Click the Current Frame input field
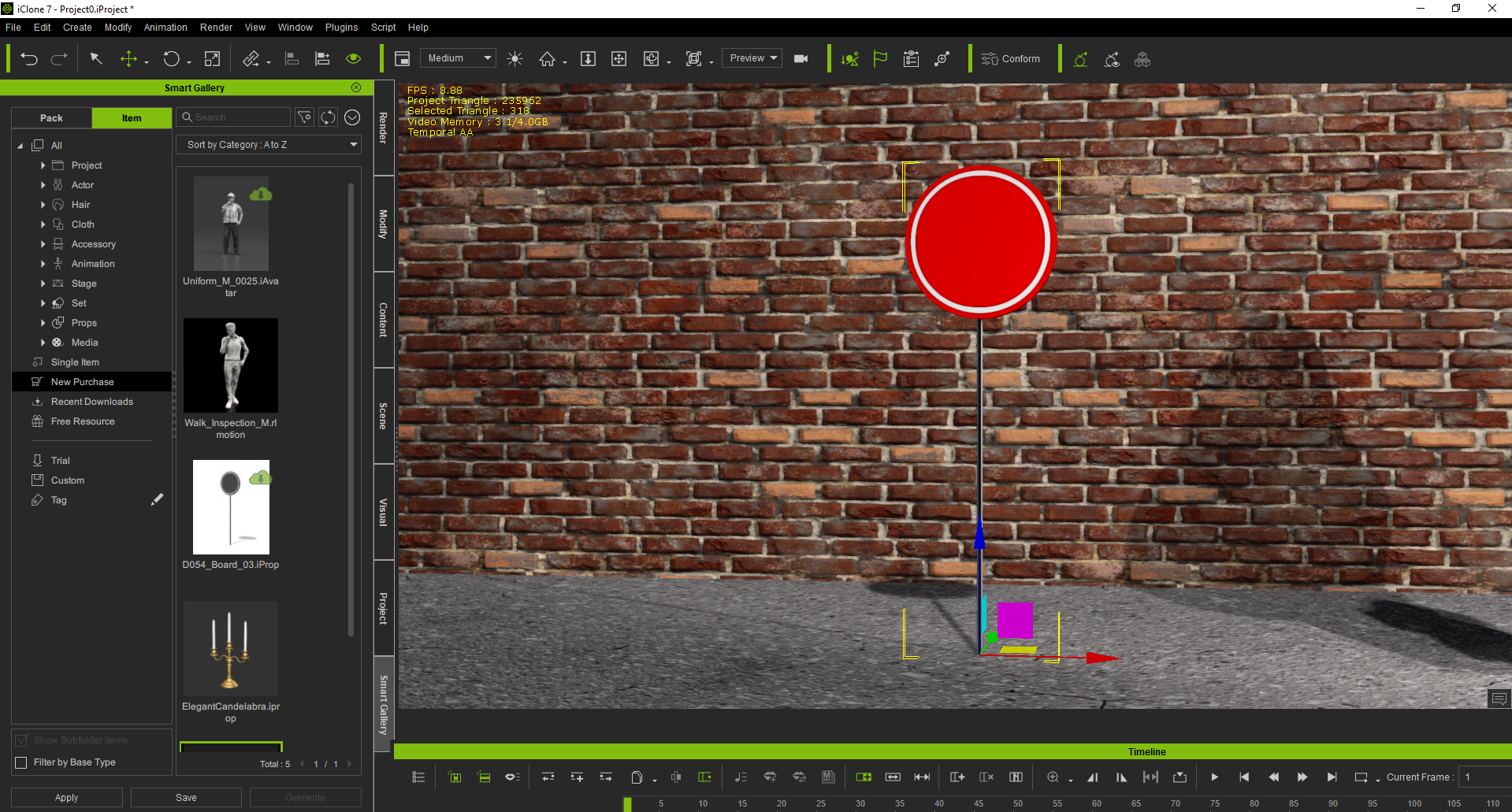The height and width of the screenshot is (812, 1512). (1484, 777)
